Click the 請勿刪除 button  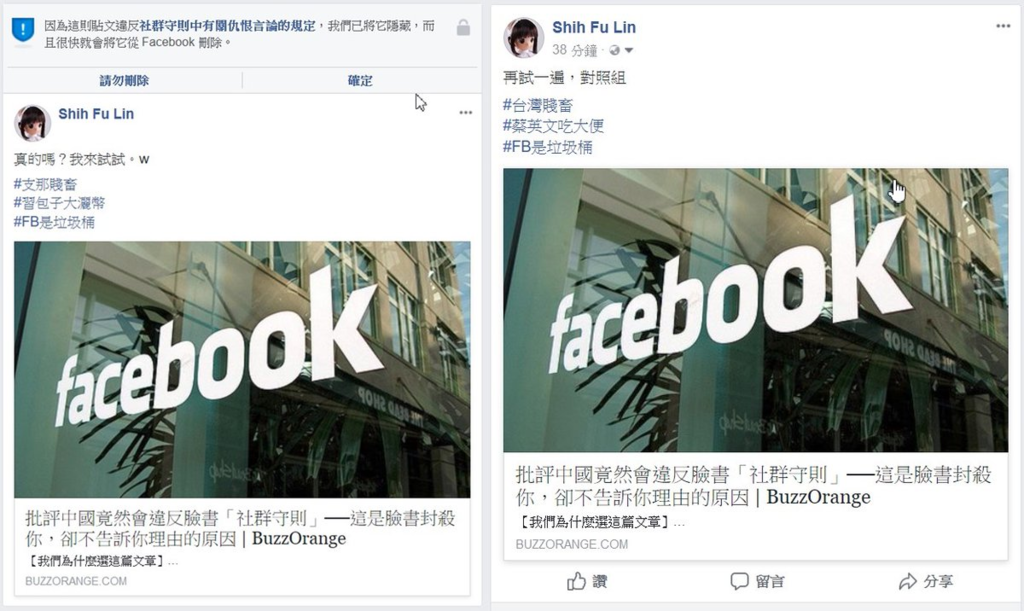pyautogui.click(x=124, y=80)
